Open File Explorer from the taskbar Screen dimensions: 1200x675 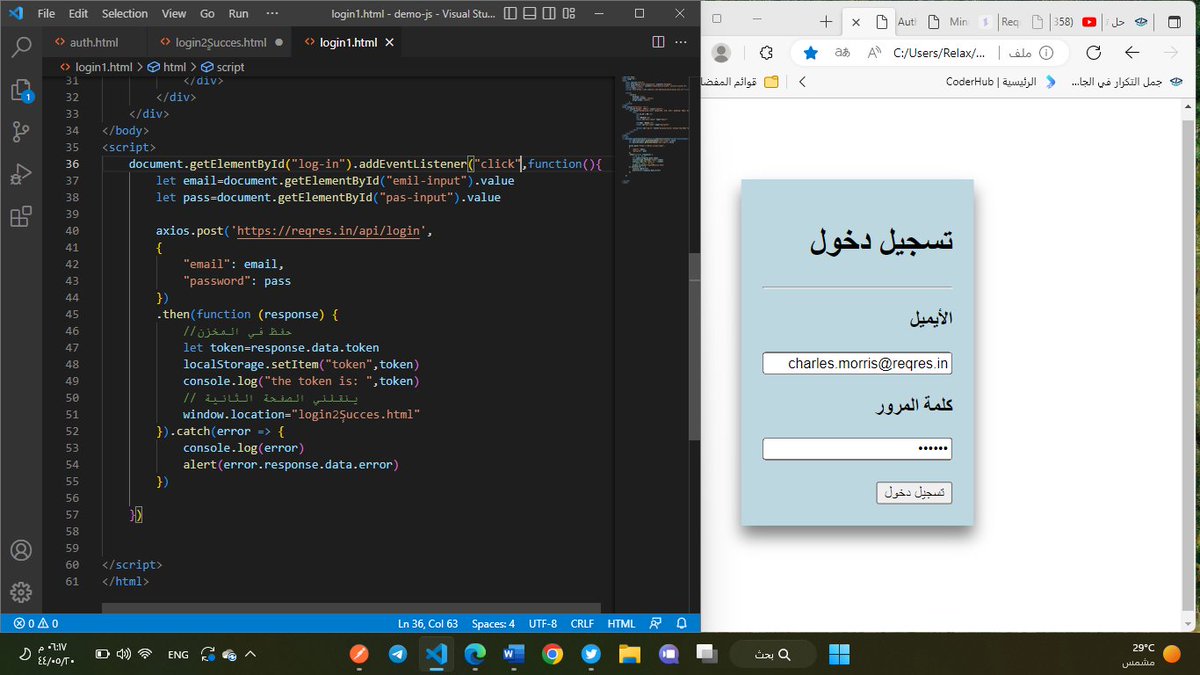pyautogui.click(x=629, y=654)
